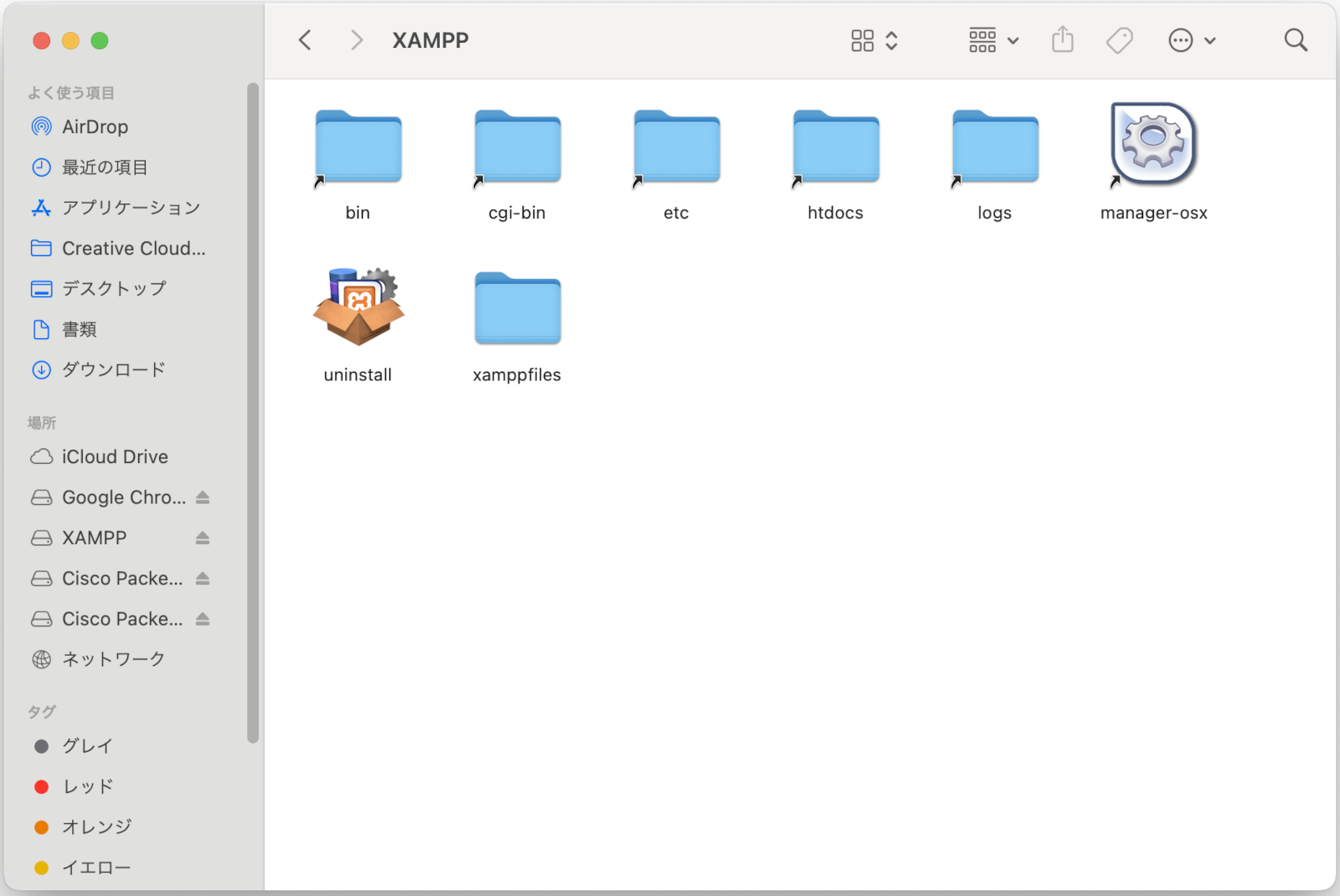Image resolution: width=1340 pixels, height=896 pixels.
Task: Open the more actions ellipsis menu
Action: point(1191,40)
